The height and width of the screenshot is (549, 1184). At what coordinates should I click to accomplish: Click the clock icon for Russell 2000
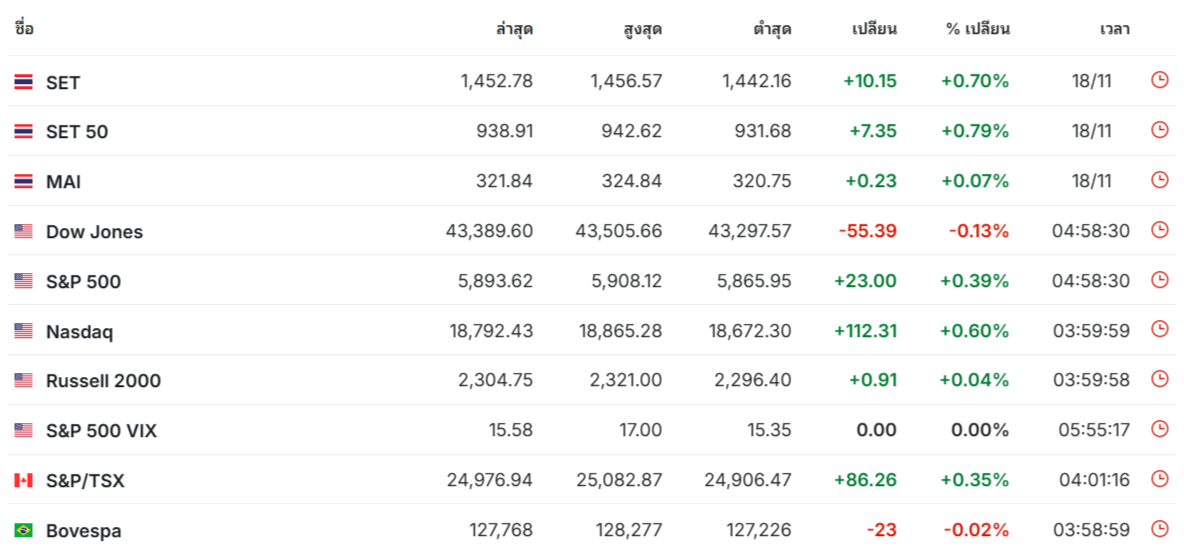tap(1159, 379)
